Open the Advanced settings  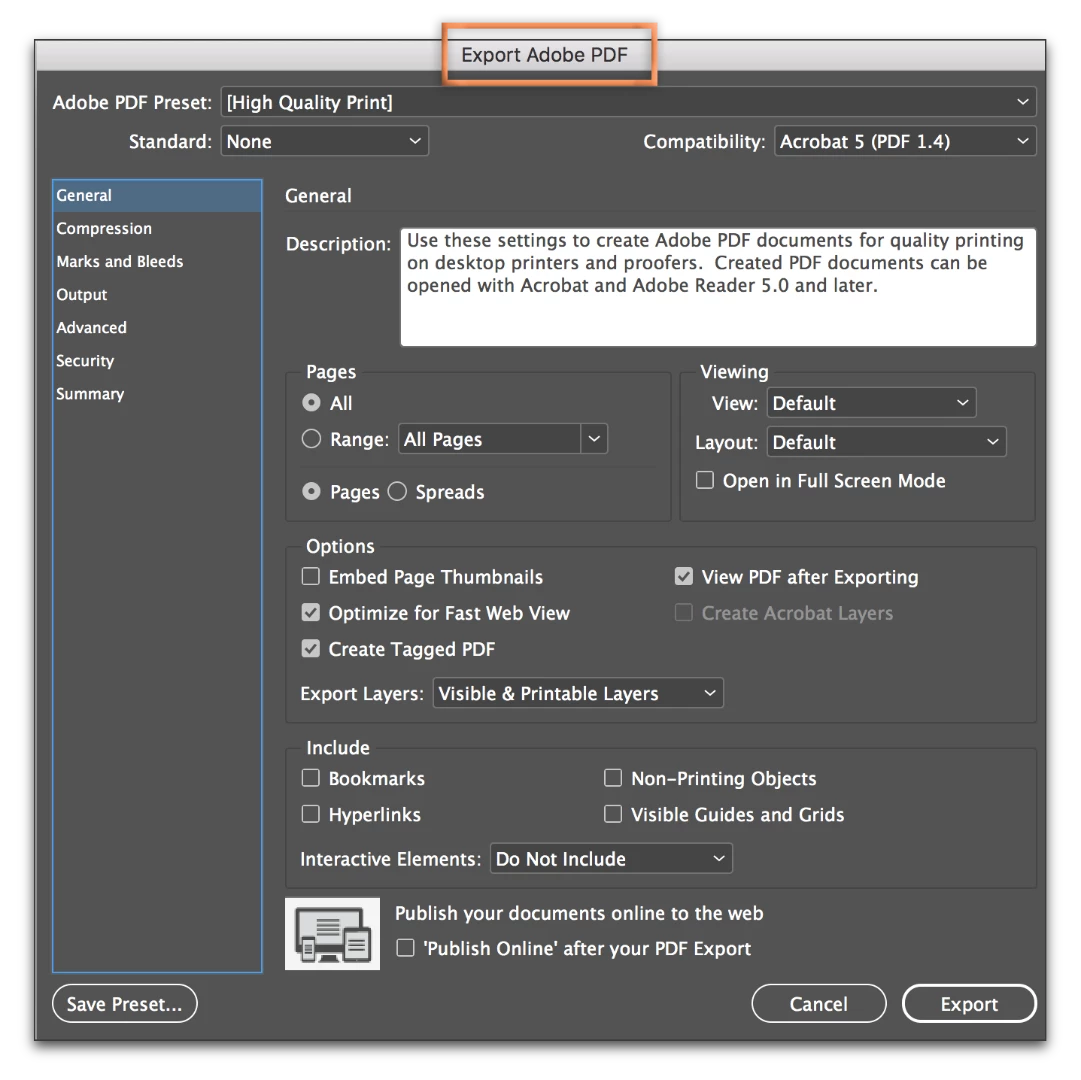(x=157, y=327)
